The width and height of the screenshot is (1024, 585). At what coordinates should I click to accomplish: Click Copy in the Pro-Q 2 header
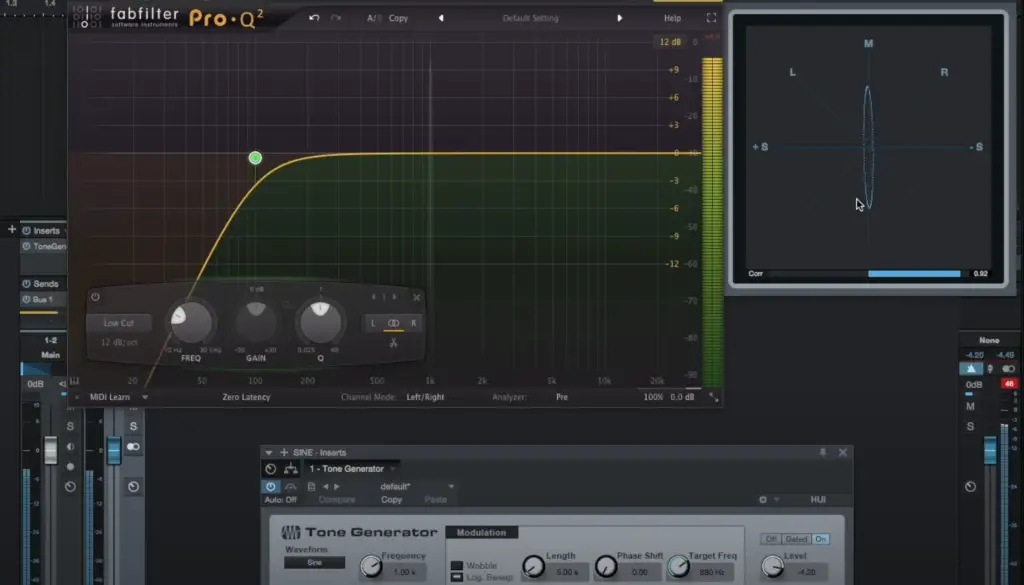pos(398,18)
